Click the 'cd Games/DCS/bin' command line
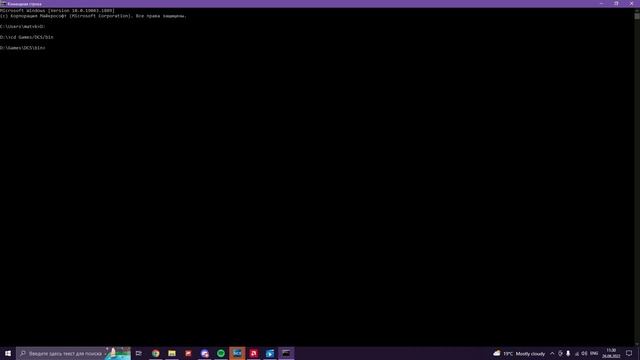 point(27,37)
